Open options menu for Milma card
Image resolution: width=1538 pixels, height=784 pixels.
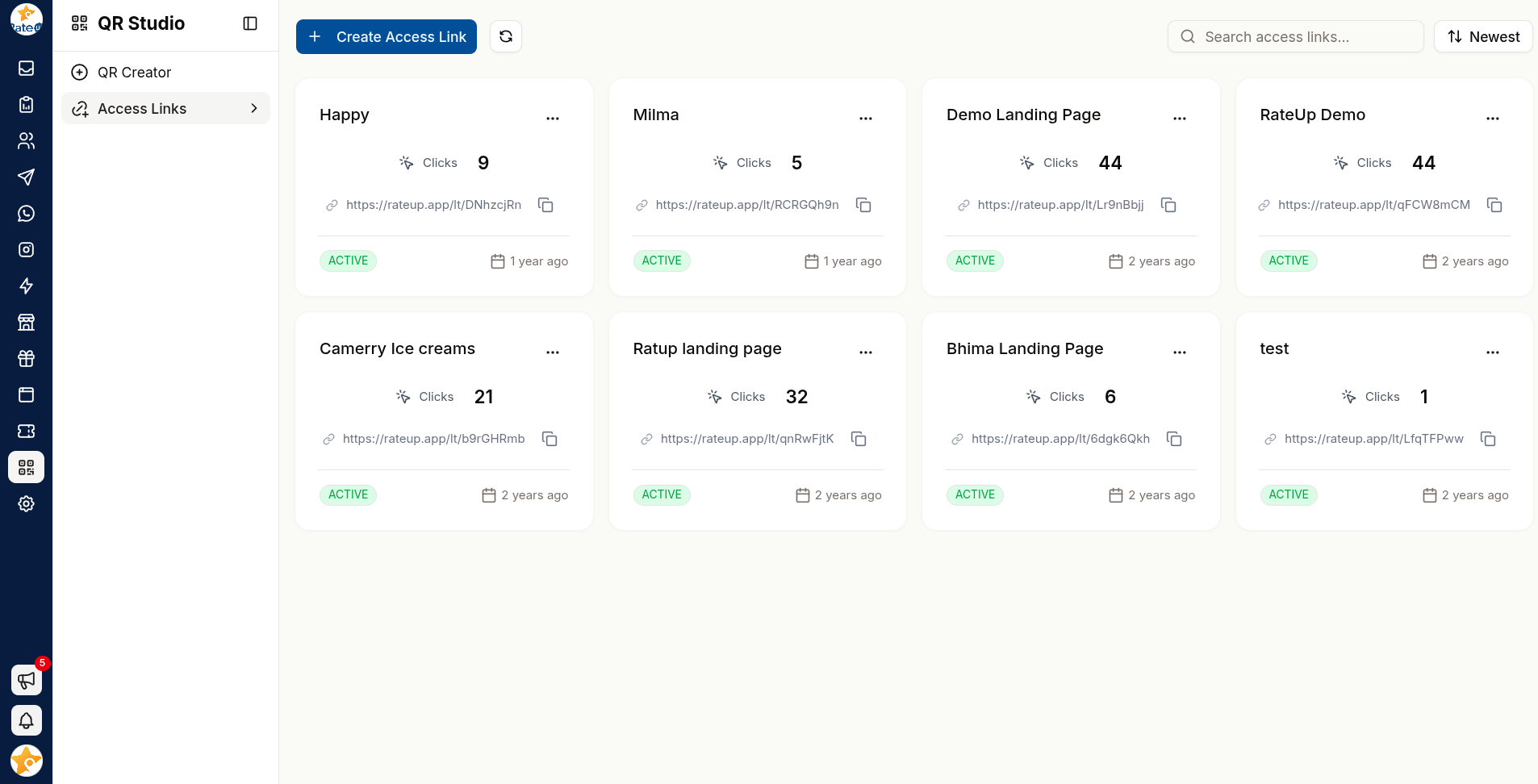click(866, 118)
